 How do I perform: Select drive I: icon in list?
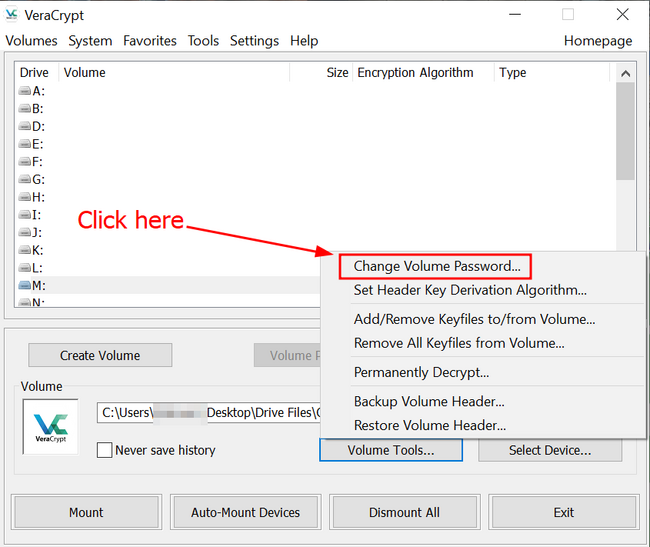pos(25,215)
